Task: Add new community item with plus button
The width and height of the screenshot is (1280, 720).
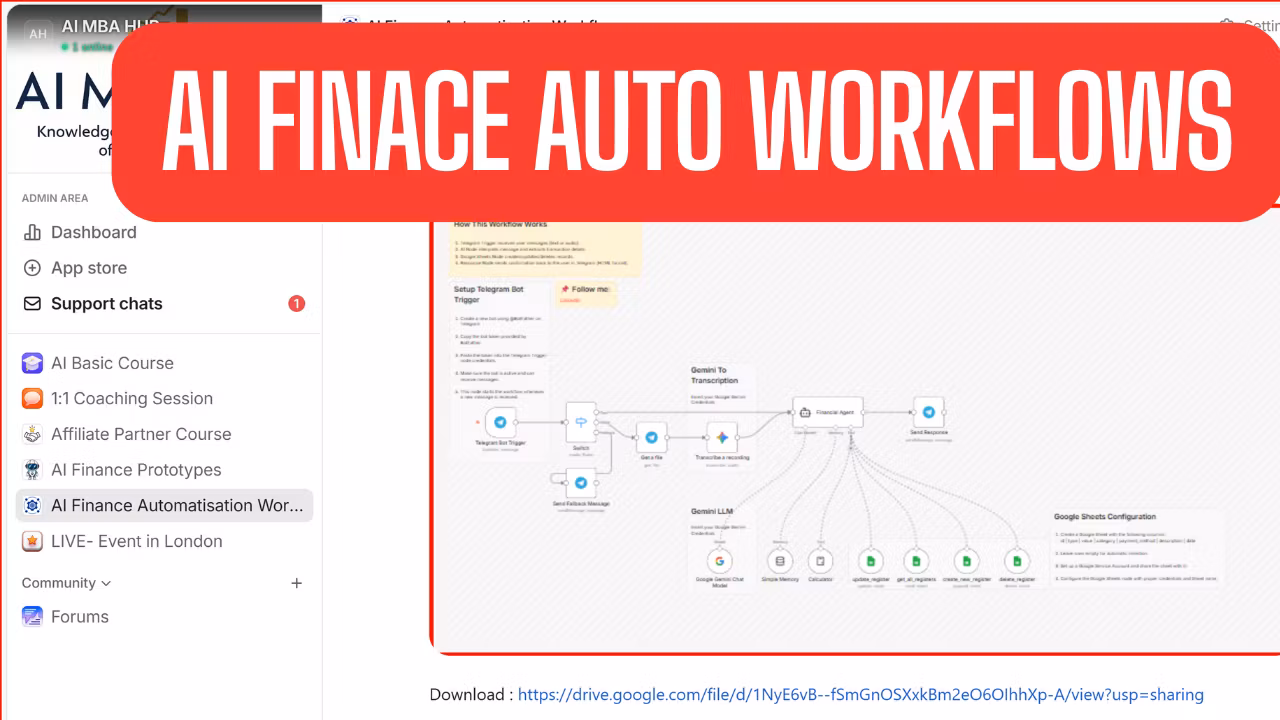Action: [x=296, y=583]
